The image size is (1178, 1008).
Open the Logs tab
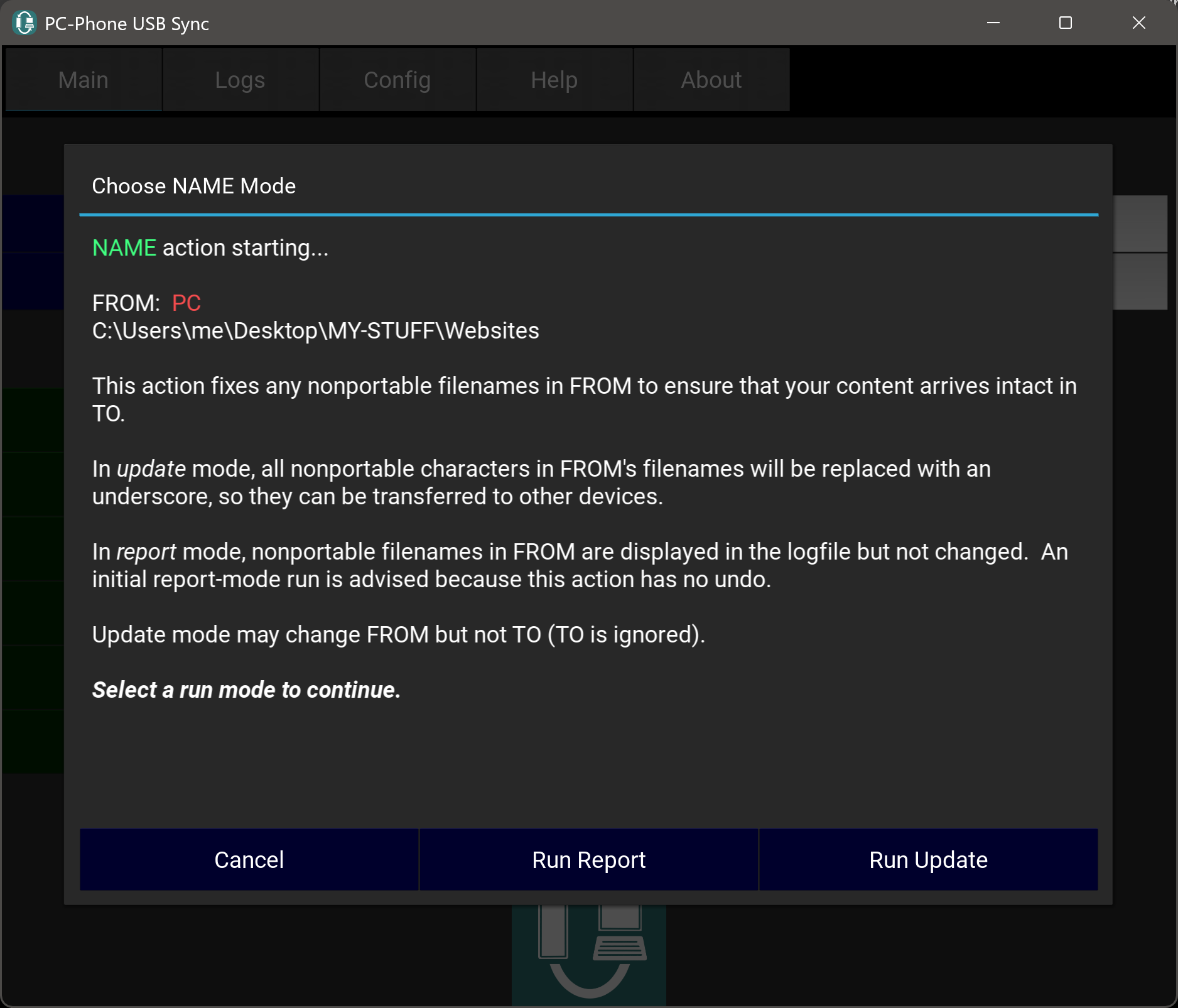(x=240, y=80)
